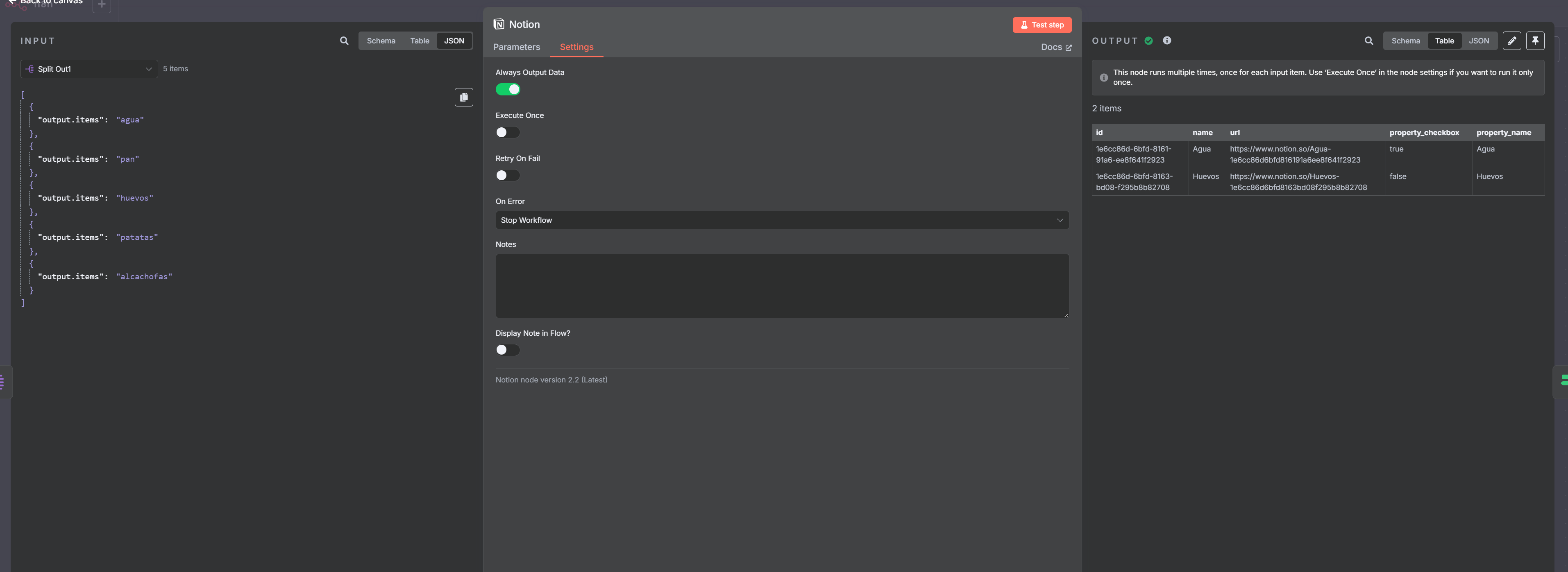Click the green output success checkmark
Viewport: 1568px width, 572px height.
coord(1148,41)
